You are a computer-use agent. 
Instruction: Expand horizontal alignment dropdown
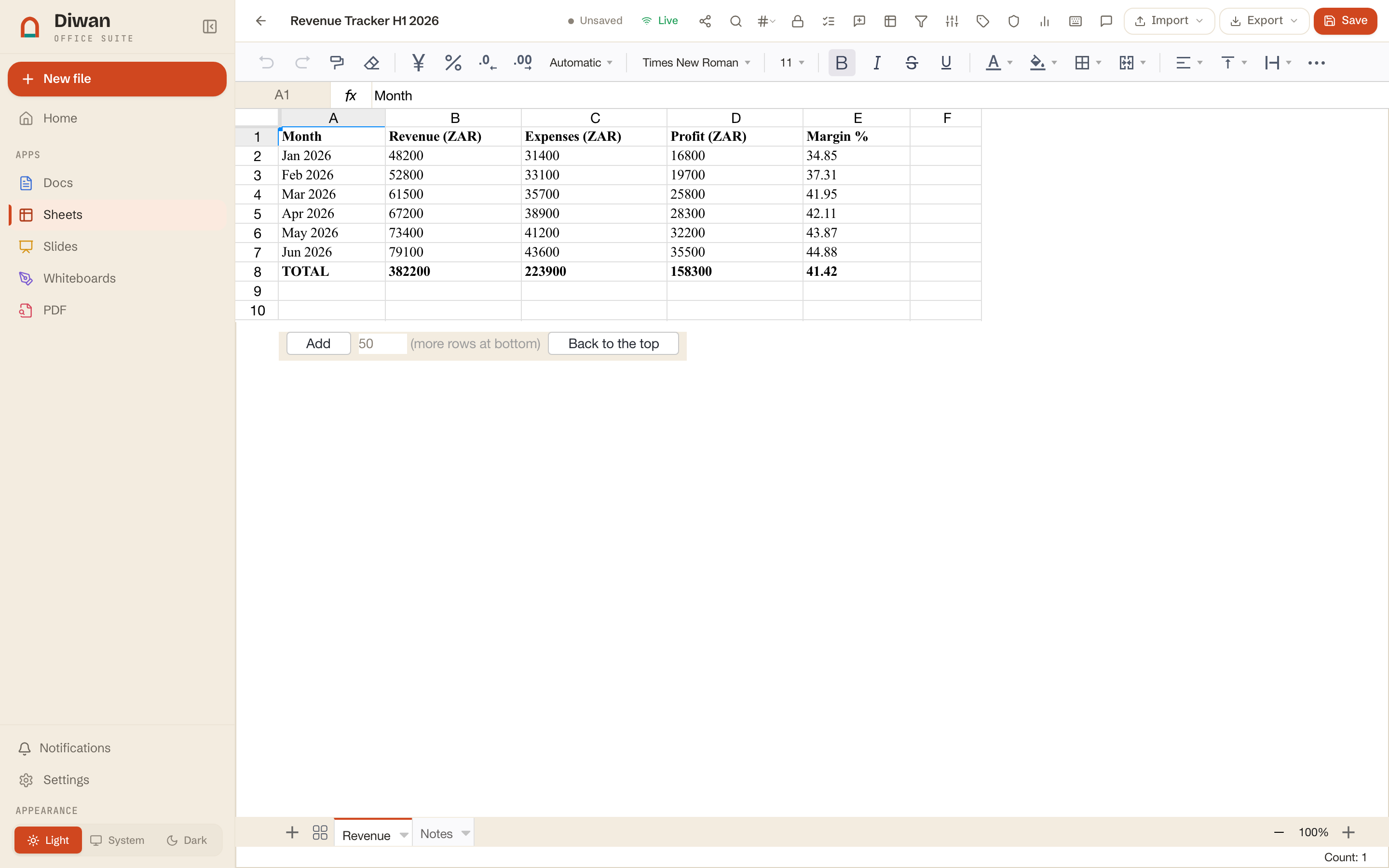1199,63
